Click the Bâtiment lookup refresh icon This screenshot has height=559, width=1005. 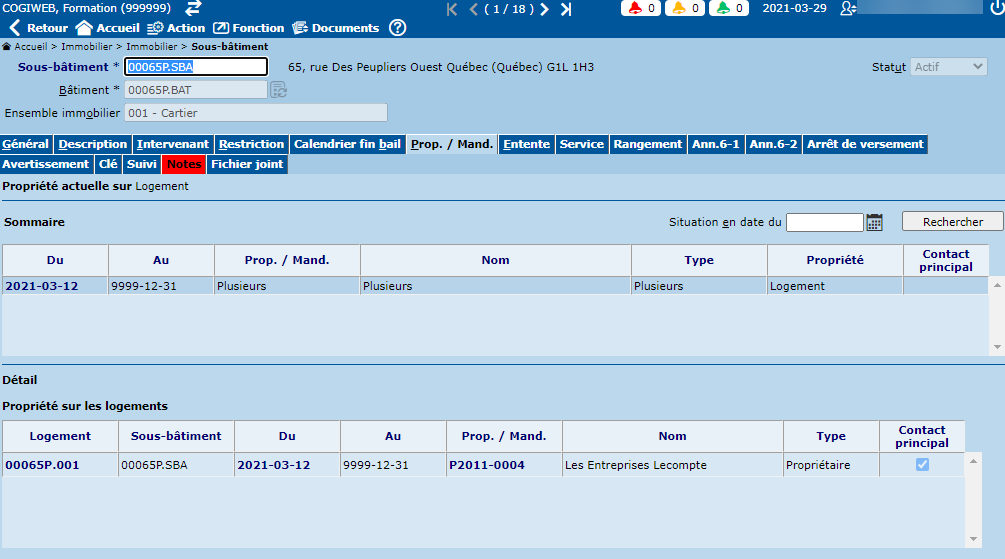tap(278, 90)
